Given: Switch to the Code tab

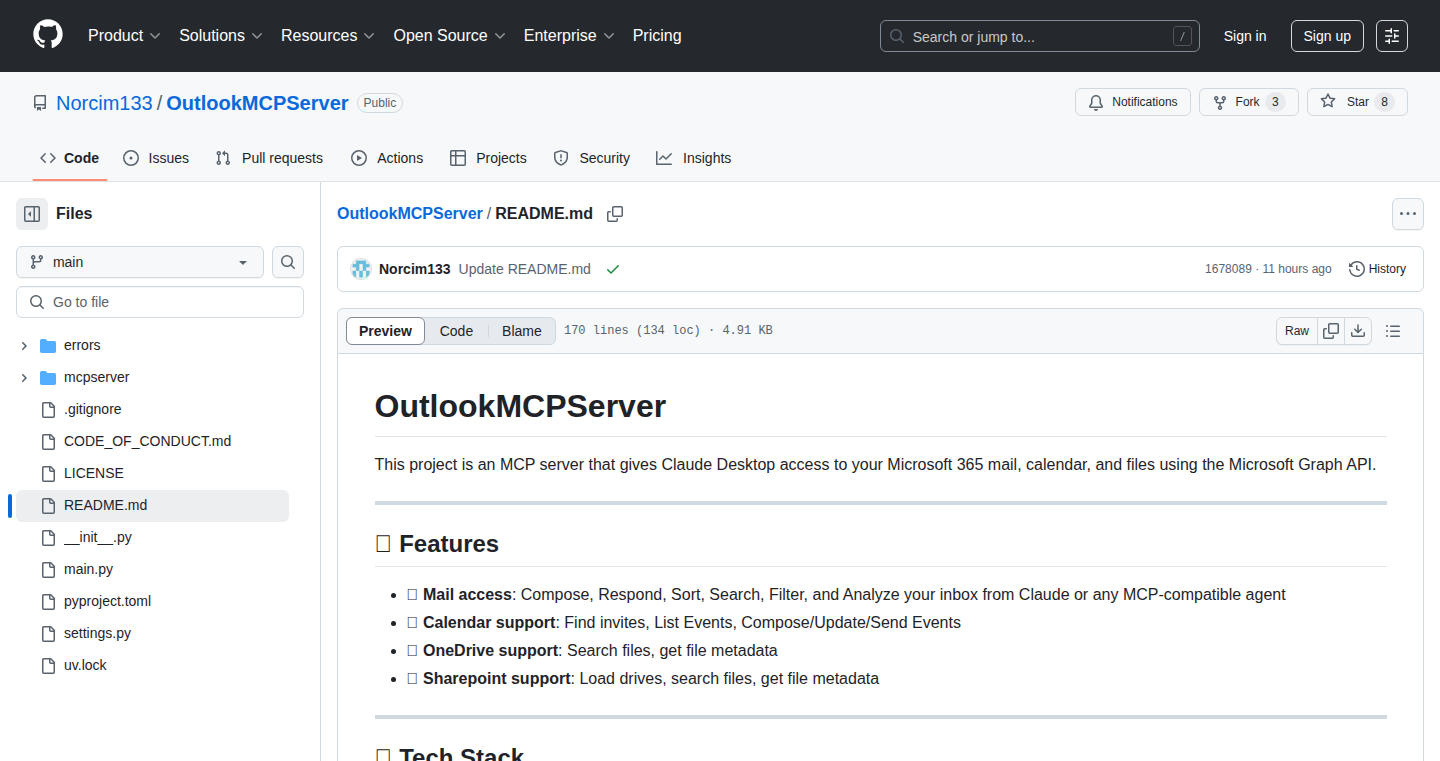Looking at the screenshot, I should pyautogui.click(x=70, y=158).
